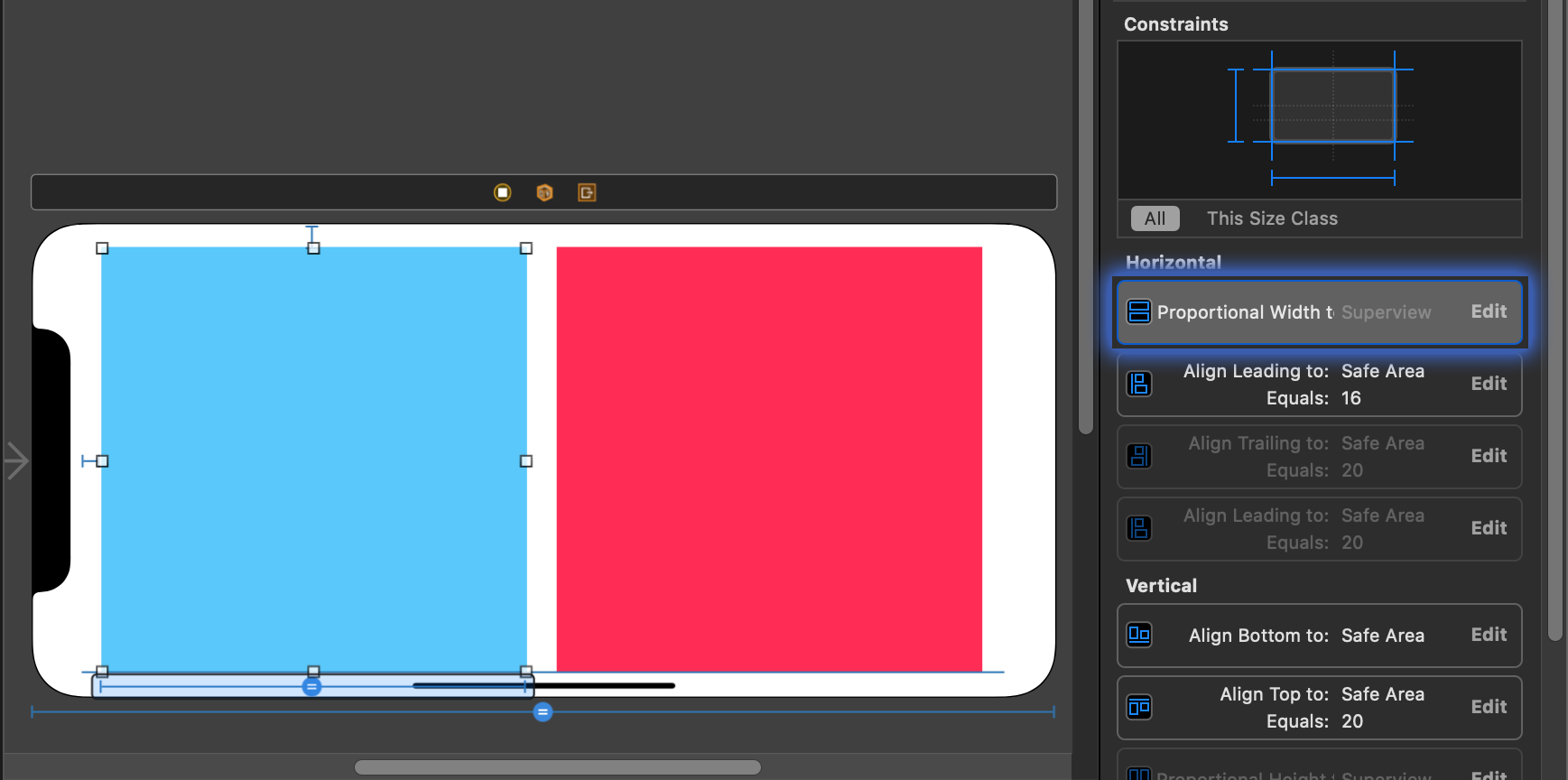
Task: Click the Align Top constraint icon
Action: coord(1139,708)
